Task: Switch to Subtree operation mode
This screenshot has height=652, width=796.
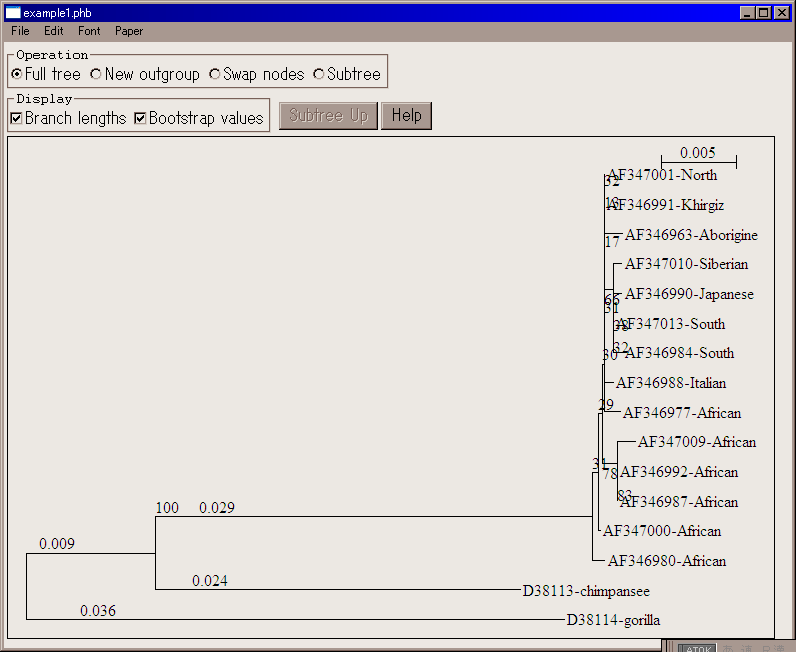Action: pos(319,74)
